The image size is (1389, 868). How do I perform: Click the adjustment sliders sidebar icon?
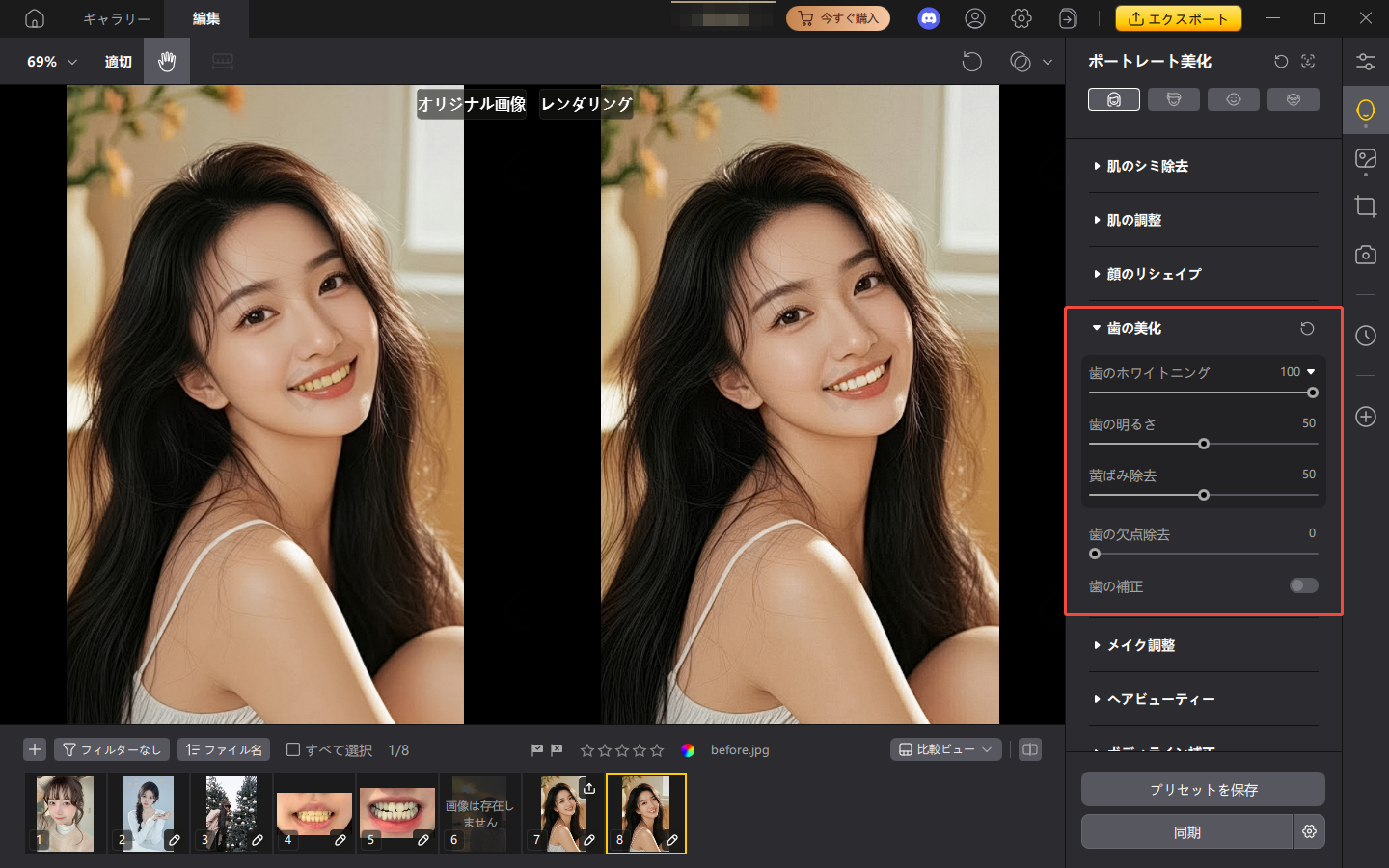(1365, 62)
